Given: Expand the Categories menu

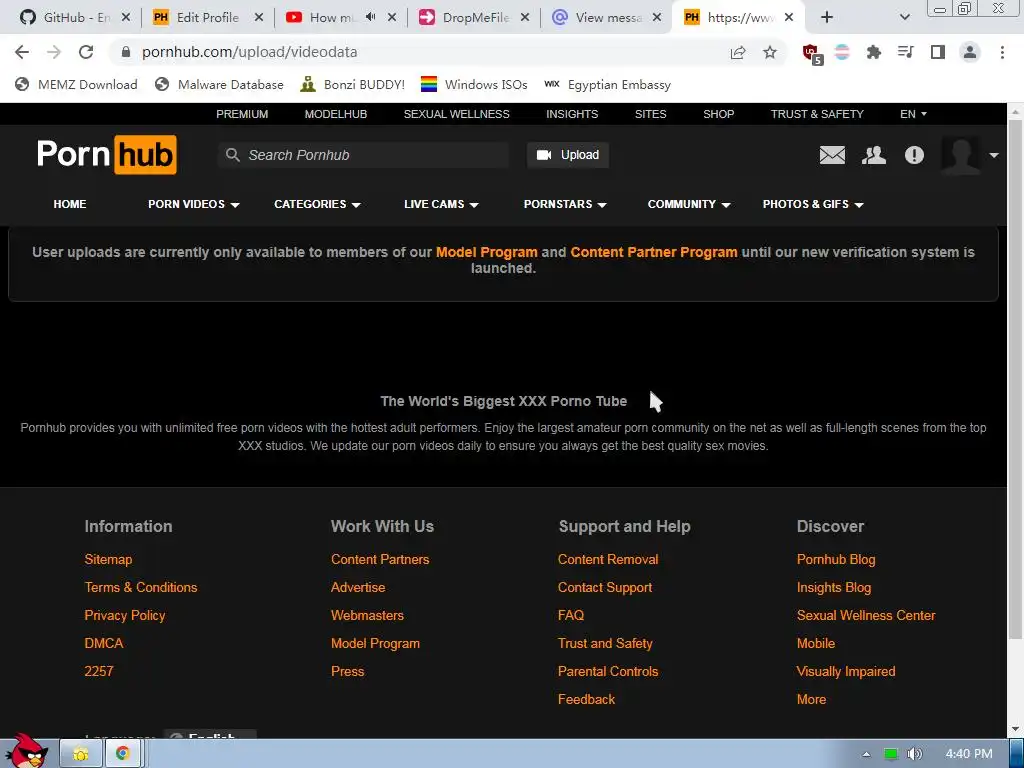Looking at the screenshot, I should (317, 204).
